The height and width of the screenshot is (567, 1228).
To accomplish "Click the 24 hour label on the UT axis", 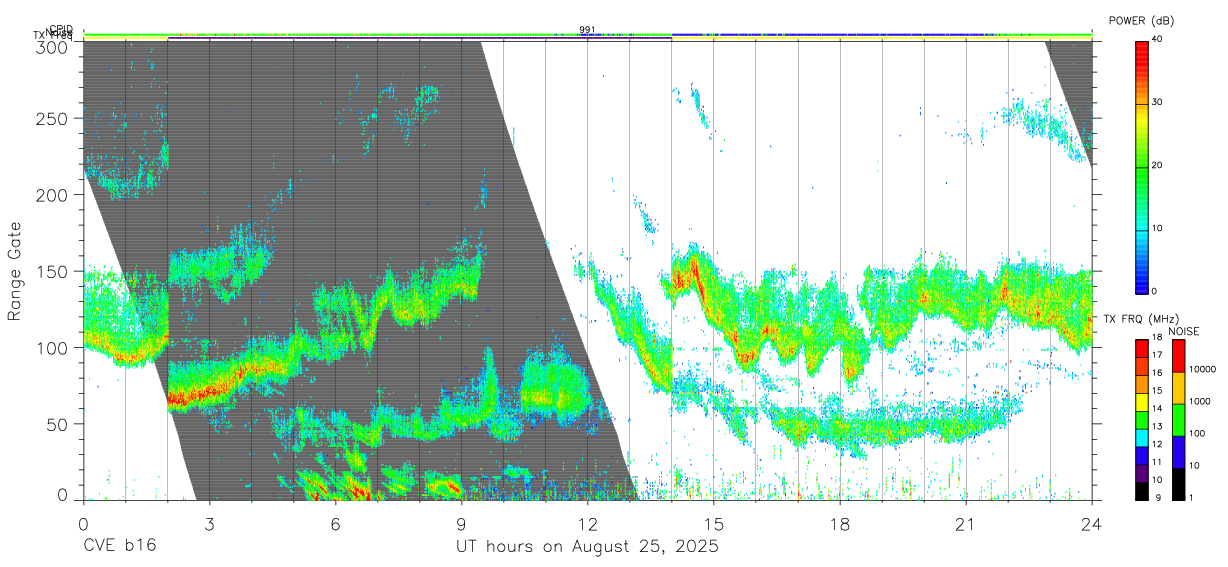I will (x=1092, y=524).
